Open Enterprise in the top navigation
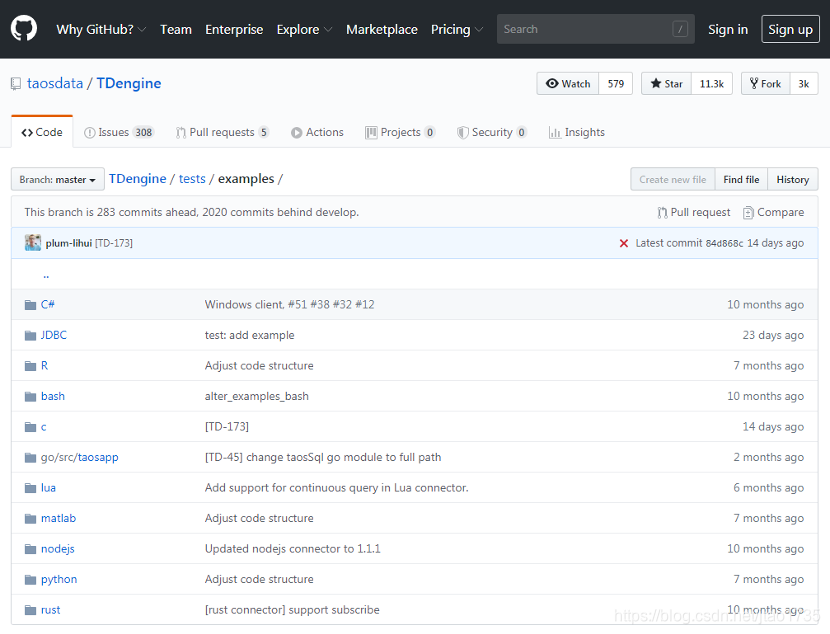Viewport: 830px width, 634px height. [234, 30]
